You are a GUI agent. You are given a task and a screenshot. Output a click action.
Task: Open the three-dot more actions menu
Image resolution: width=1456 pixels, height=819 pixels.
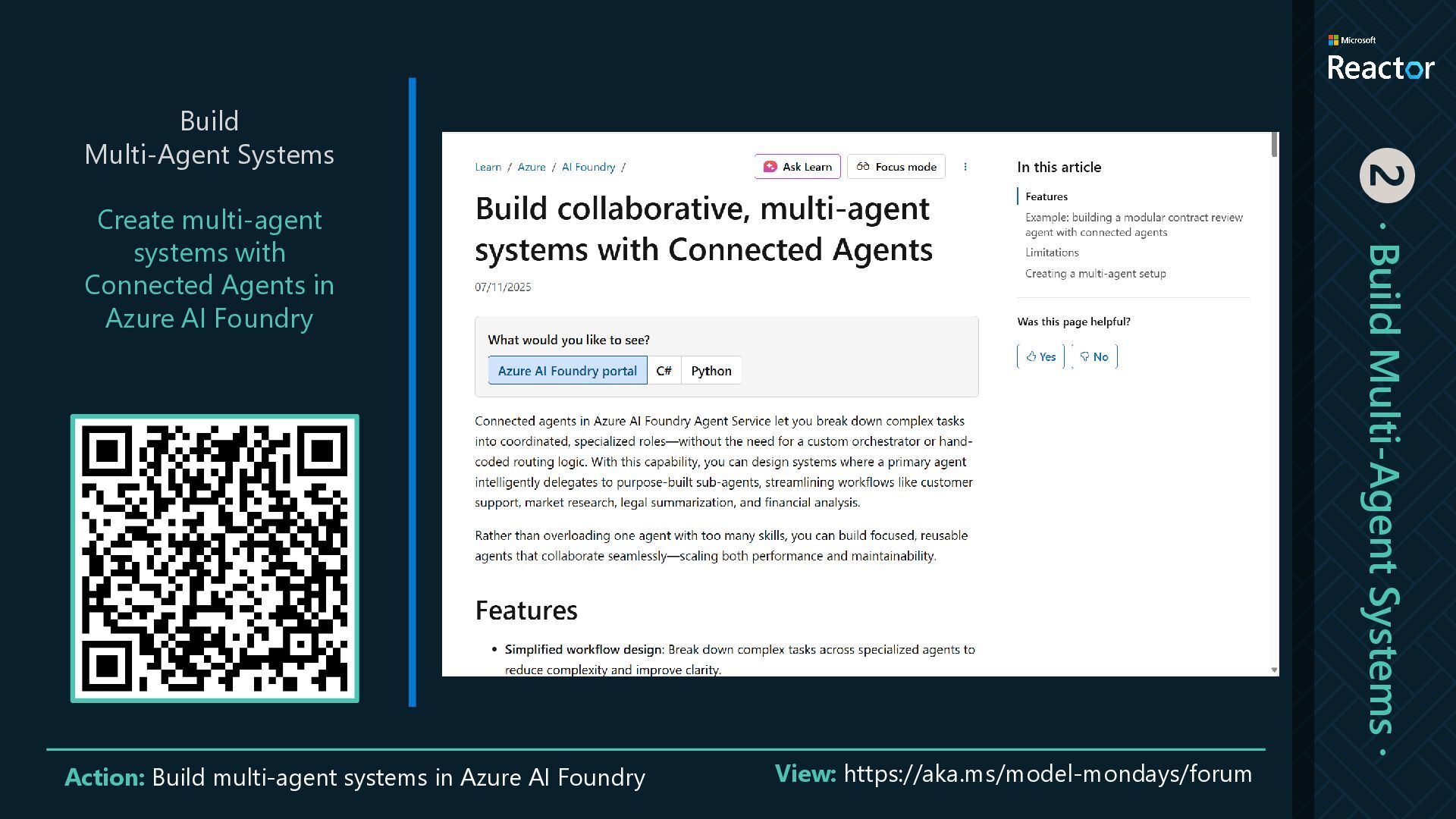coord(965,167)
